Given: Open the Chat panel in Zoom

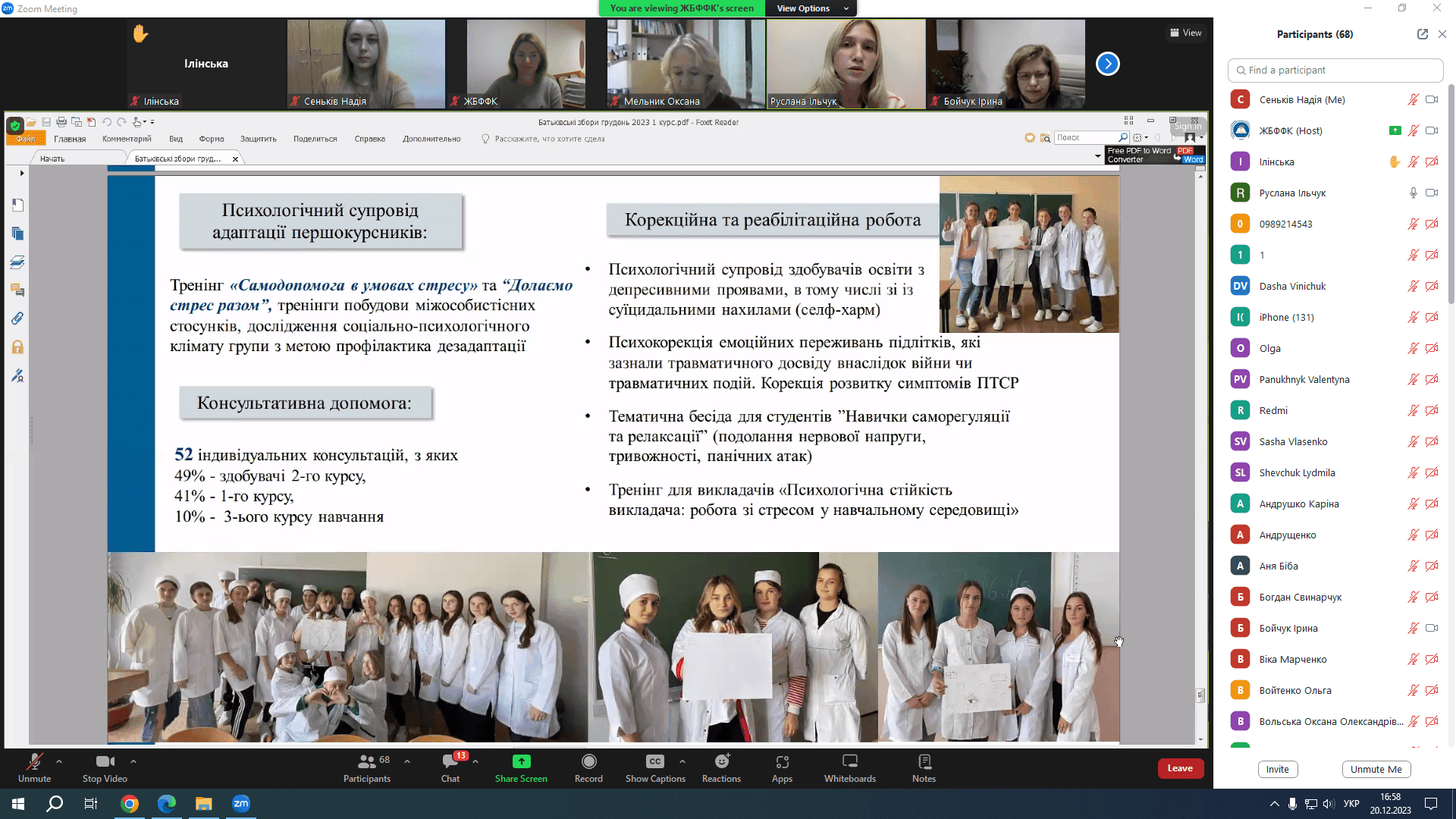Looking at the screenshot, I should click(450, 767).
